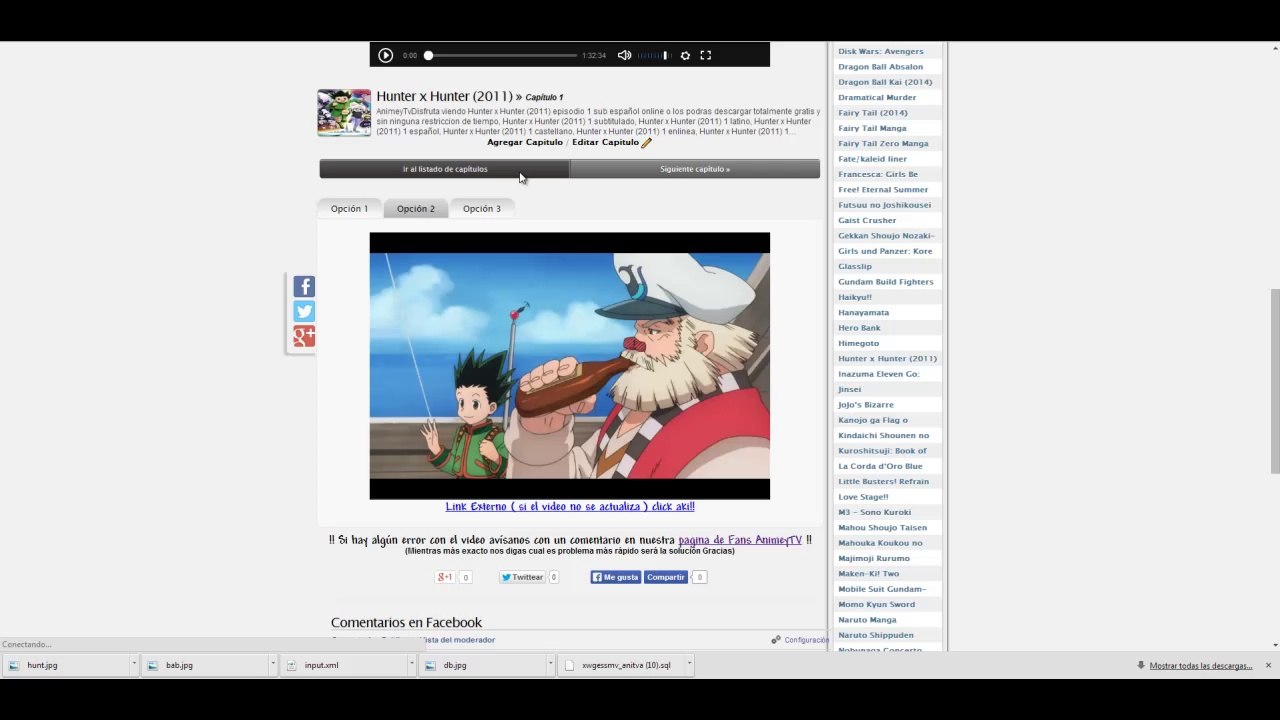Open Dramatical Murder in sidebar
This screenshot has width=1280, height=720.
[877, 97]
